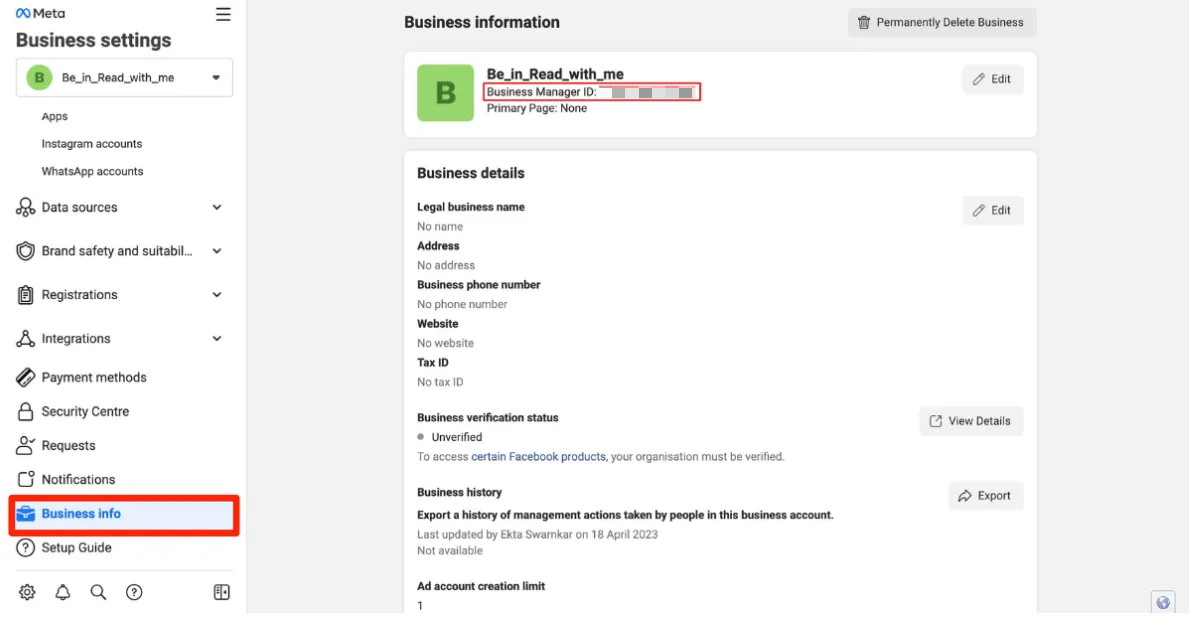Click the help question mark icon
Image resolution: width=1189 pixels, height=618 pixels.
[134, 592]
